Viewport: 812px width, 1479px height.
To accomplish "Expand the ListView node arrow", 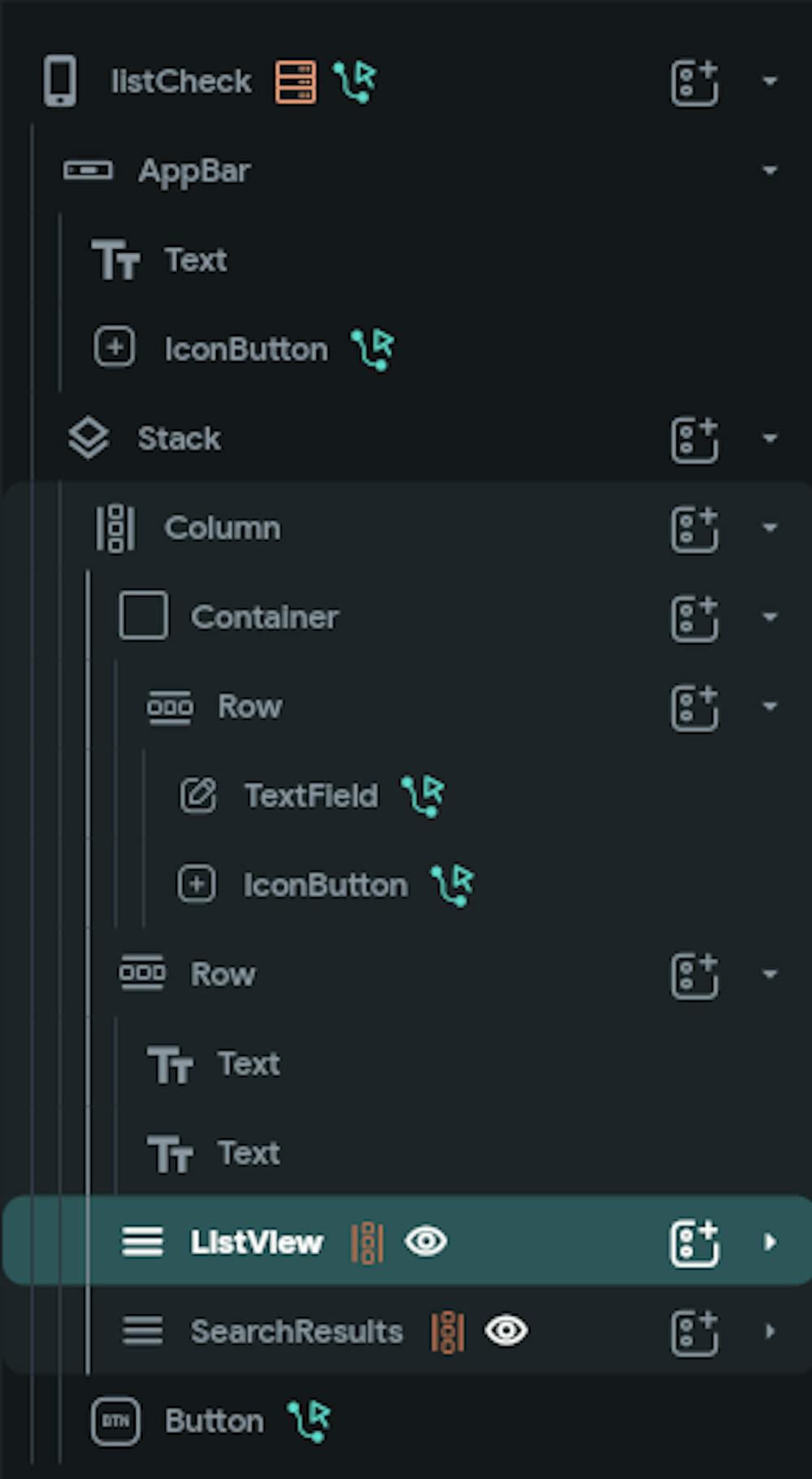I will coord(770,1242).
